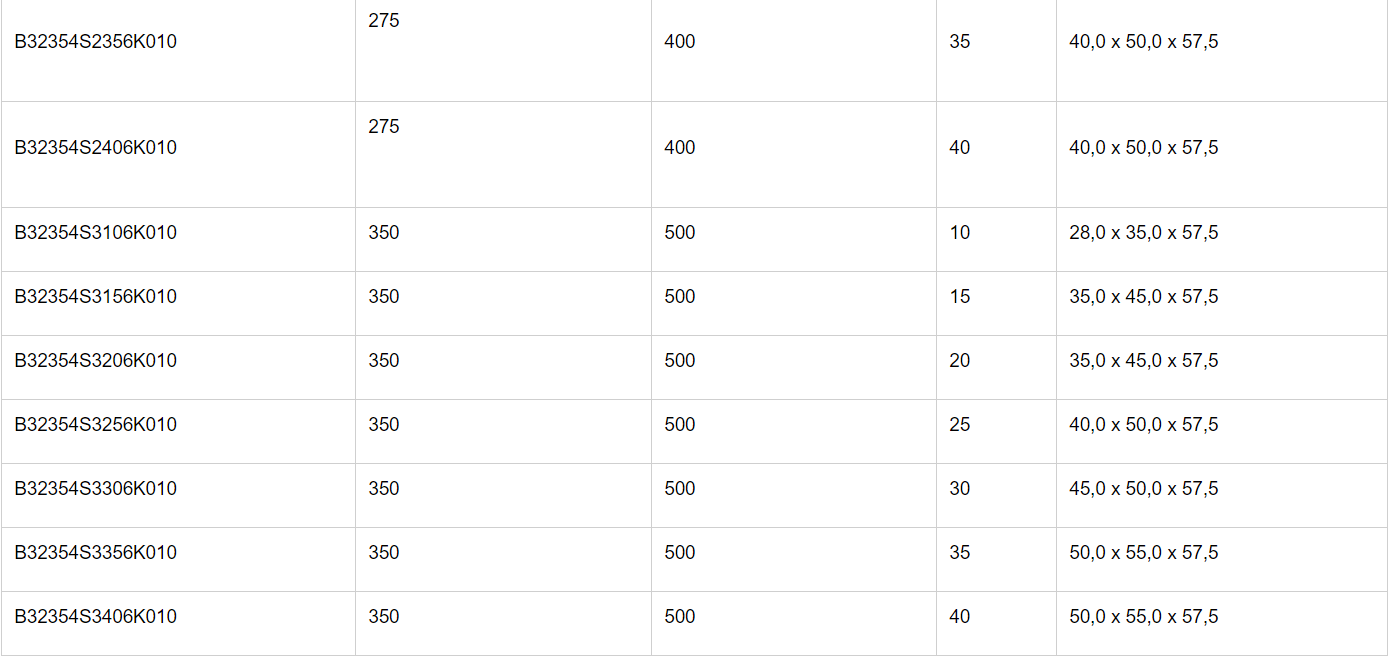Click part number B32354S2356K010
This screenshot has height=657, width=1388.
[95, 42]
